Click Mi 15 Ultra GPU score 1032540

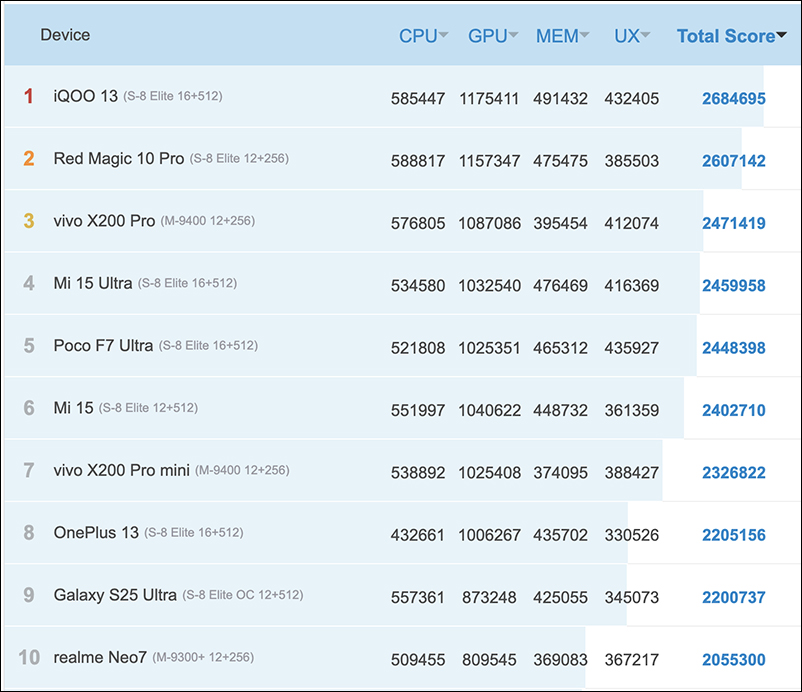[489, 285]
